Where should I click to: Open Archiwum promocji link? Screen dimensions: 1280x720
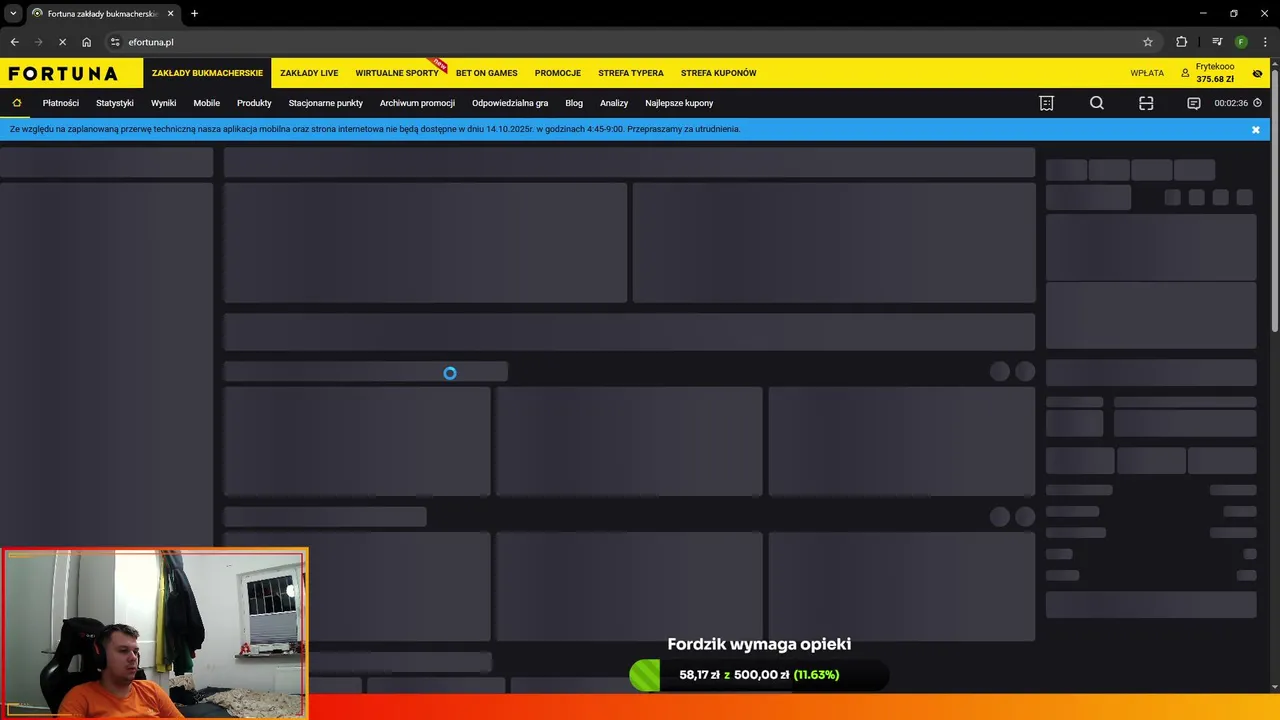click(417, 103)
